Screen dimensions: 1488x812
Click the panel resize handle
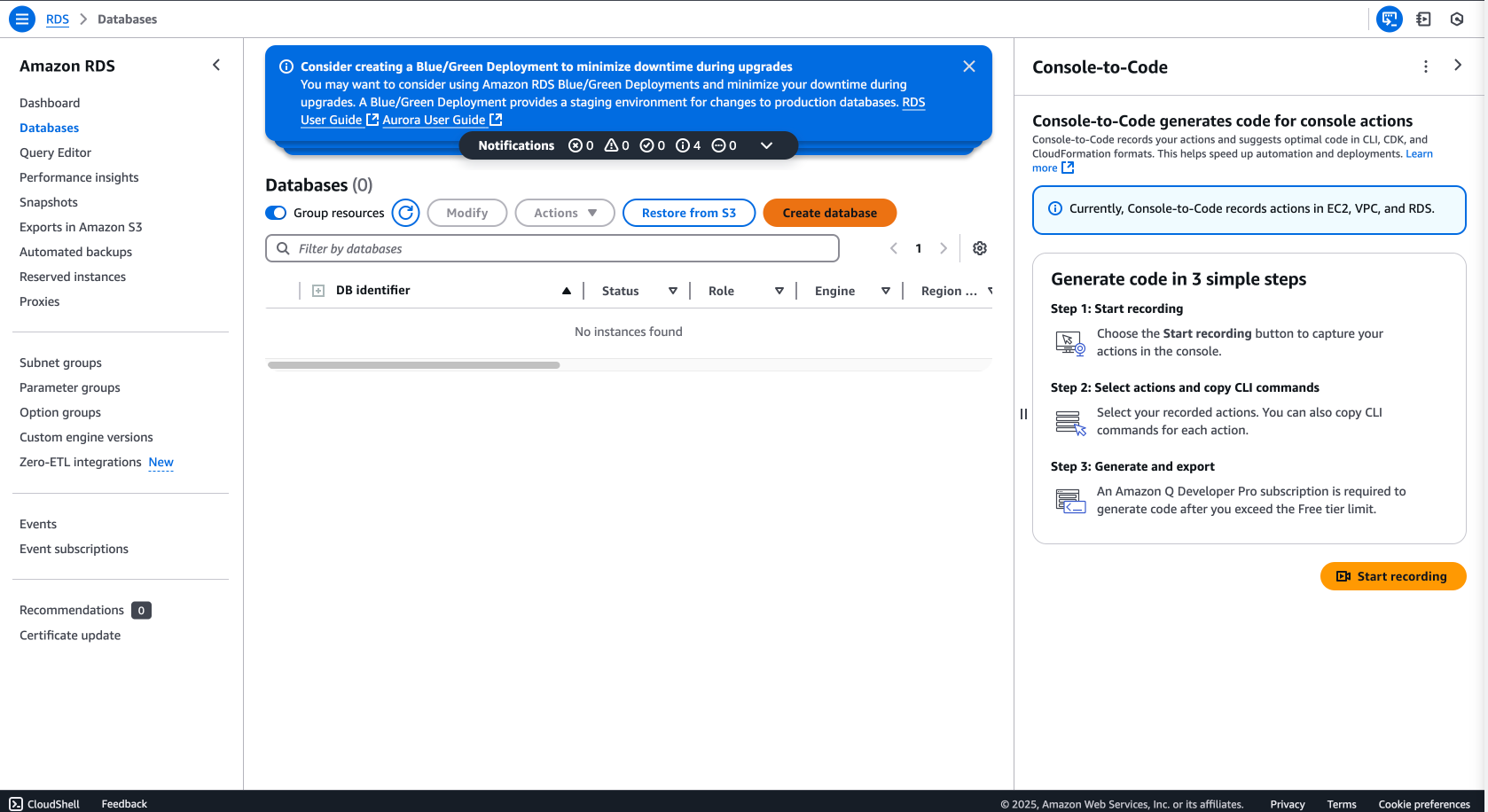1023,414
